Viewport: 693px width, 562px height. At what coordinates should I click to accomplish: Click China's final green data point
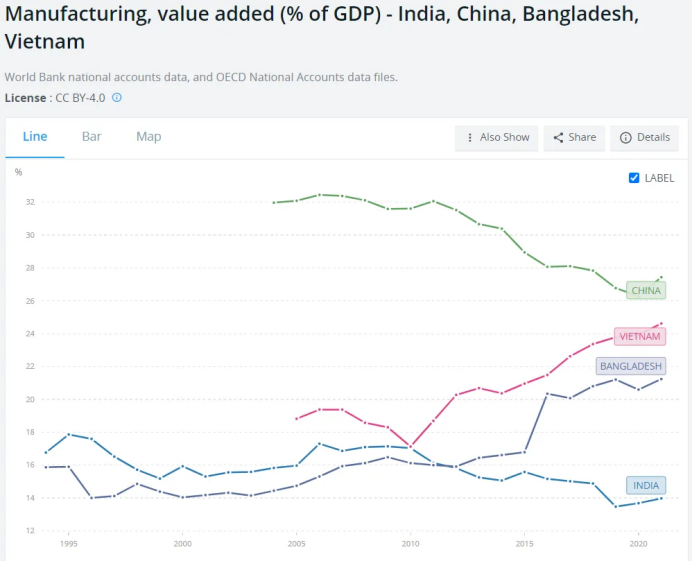coord(661,277)
